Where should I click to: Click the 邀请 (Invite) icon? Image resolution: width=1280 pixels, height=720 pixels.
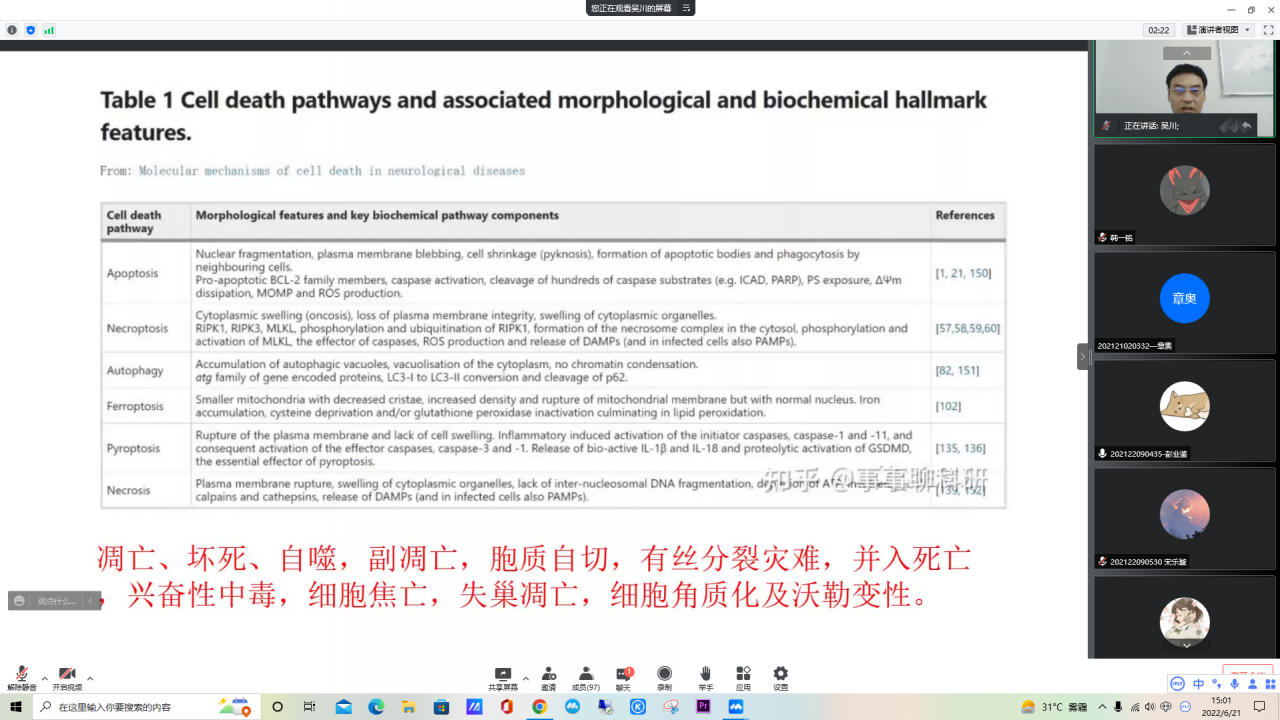pyautogui.click(x=548, y=673)
